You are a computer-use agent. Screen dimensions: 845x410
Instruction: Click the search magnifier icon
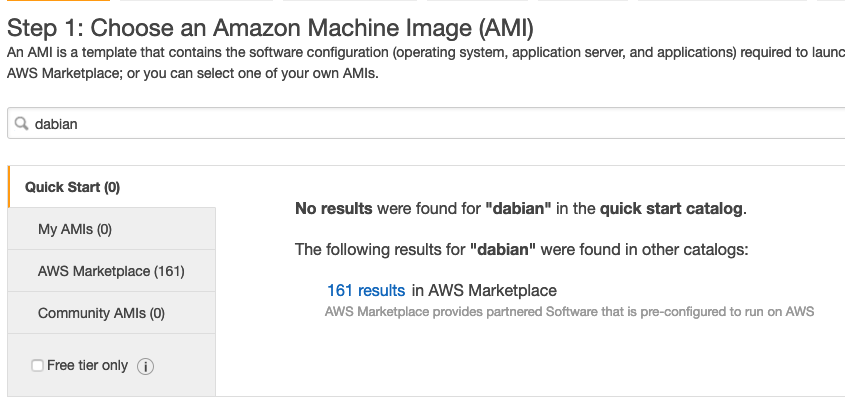coord(21,124)
